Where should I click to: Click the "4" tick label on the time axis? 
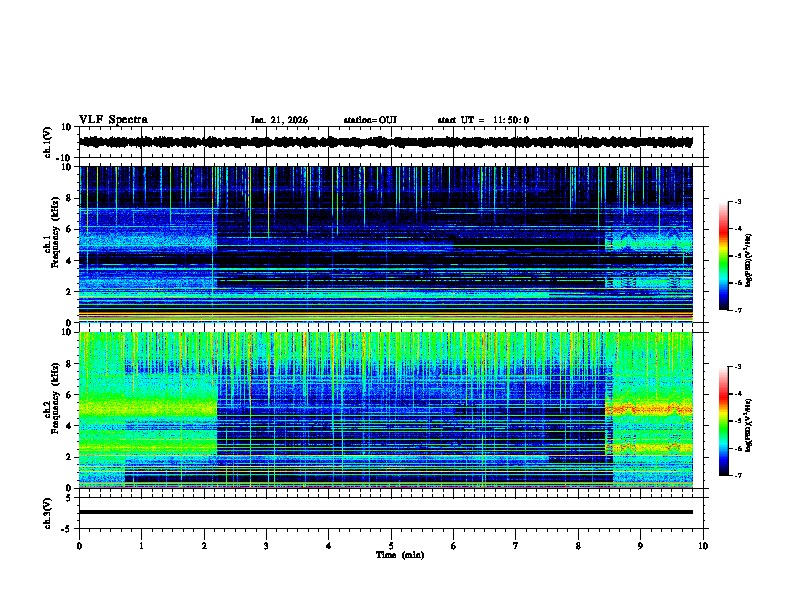(x=329, y=546)
